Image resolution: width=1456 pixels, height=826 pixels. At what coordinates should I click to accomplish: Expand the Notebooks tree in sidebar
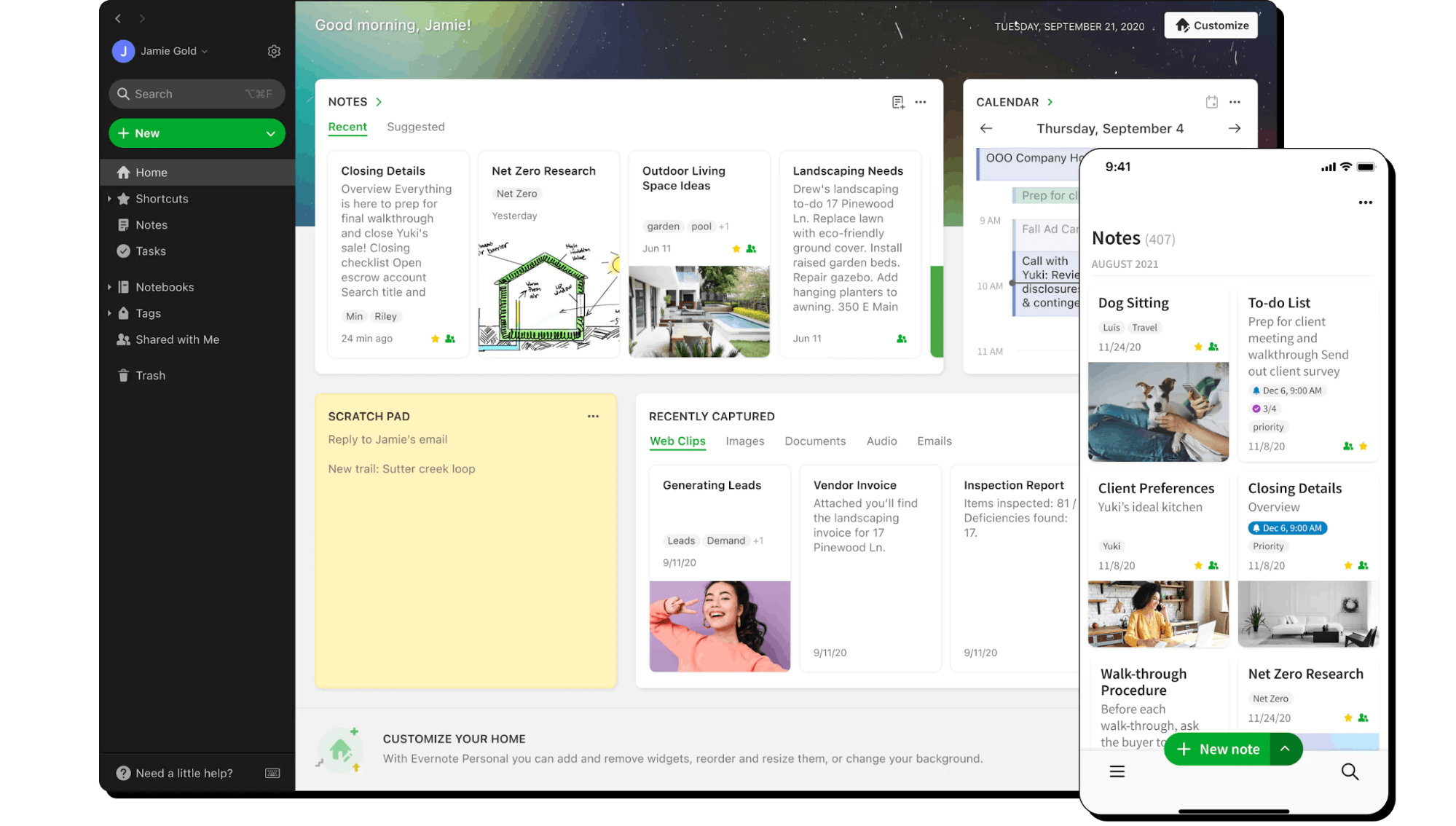point(109,287)
